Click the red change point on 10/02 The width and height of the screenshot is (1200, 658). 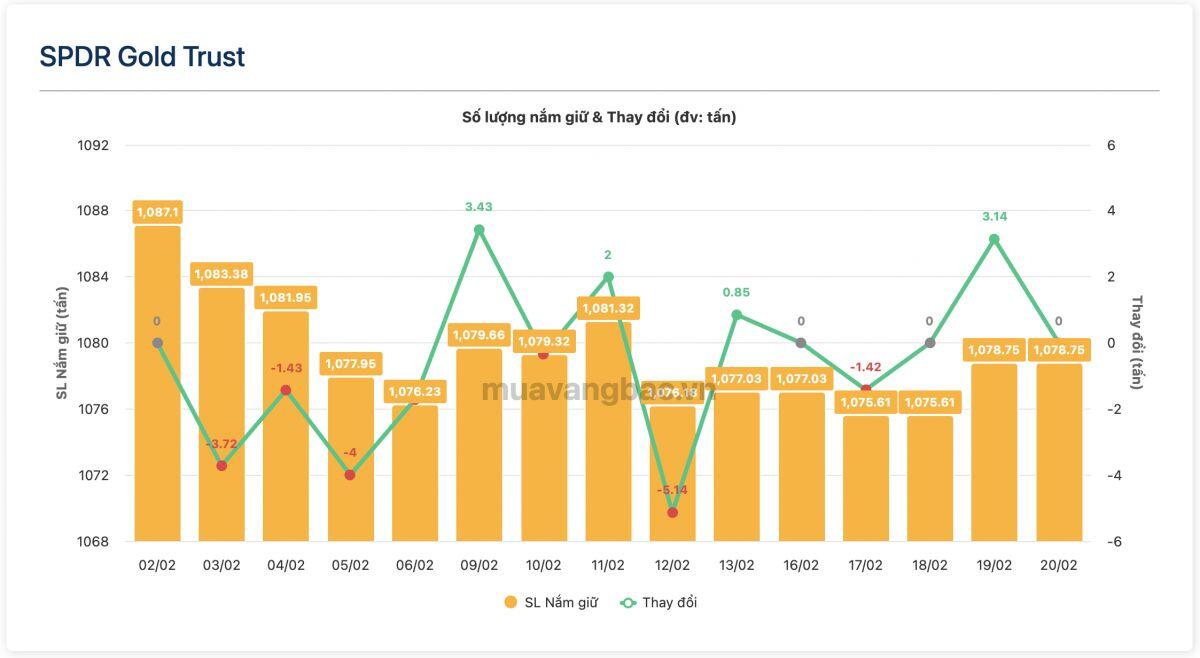[543, 354]
